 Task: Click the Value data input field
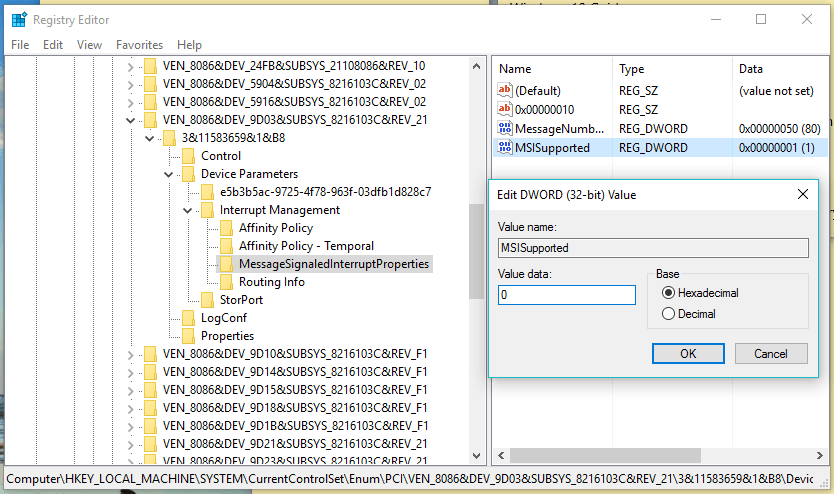pyautogui.click(x=566, y=295)
